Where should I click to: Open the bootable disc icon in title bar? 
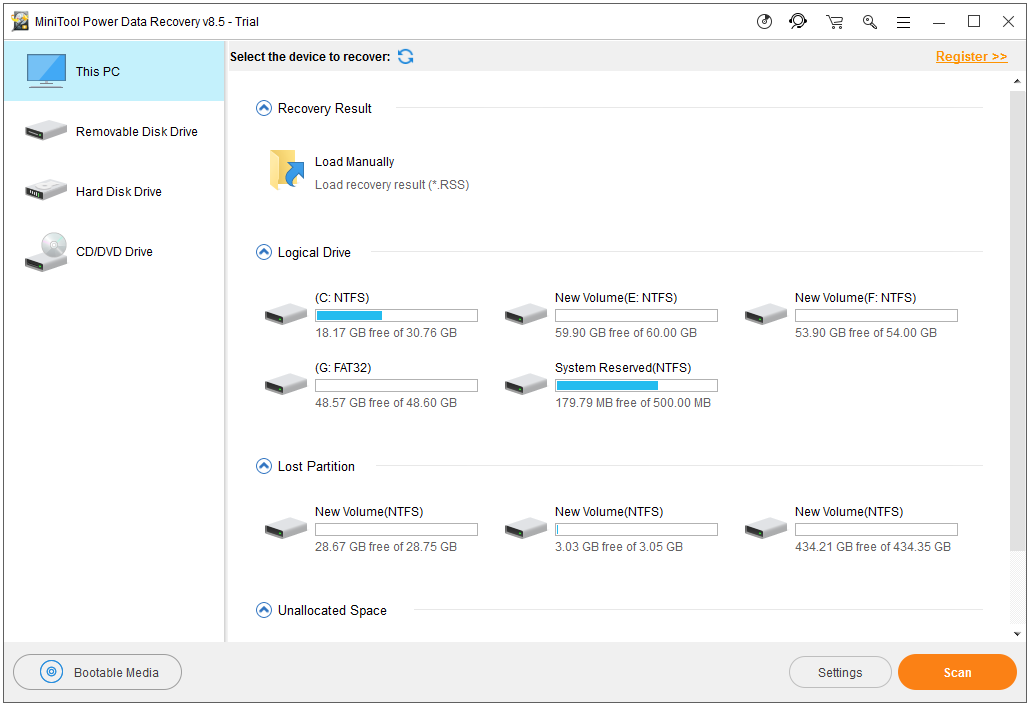[x=764, y=22]
